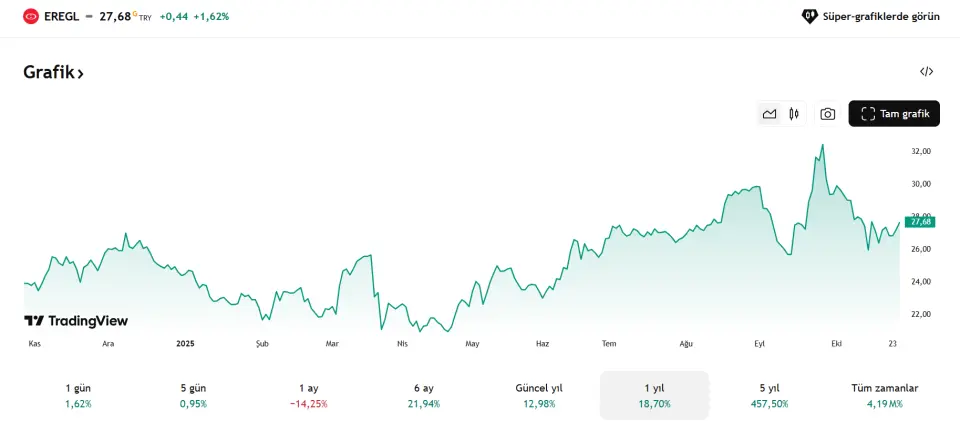Select the 5 gün time range
This screenshot has height=421, width=960.
192,395
